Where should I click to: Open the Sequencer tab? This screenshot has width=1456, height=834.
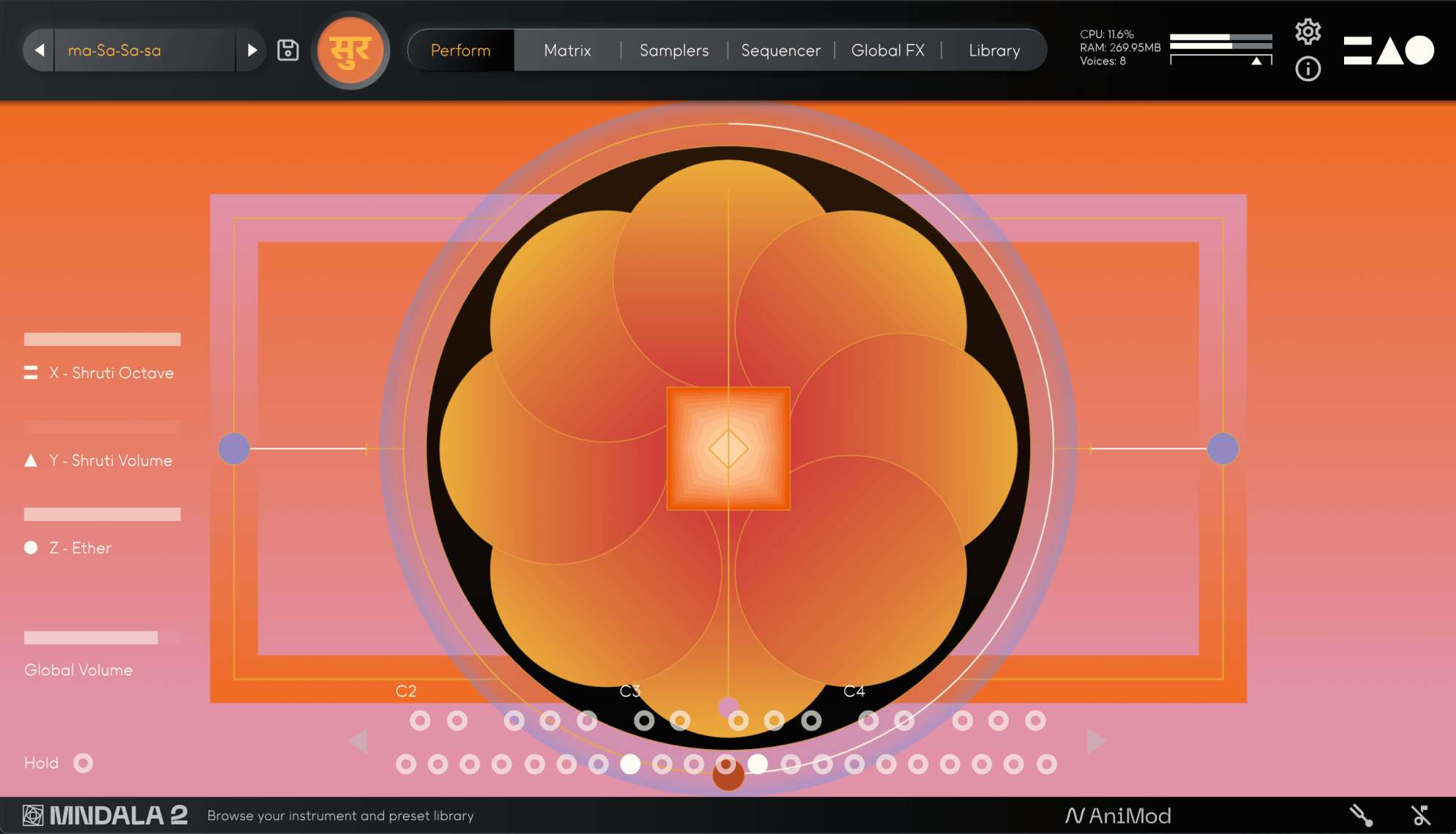point(780,50)
